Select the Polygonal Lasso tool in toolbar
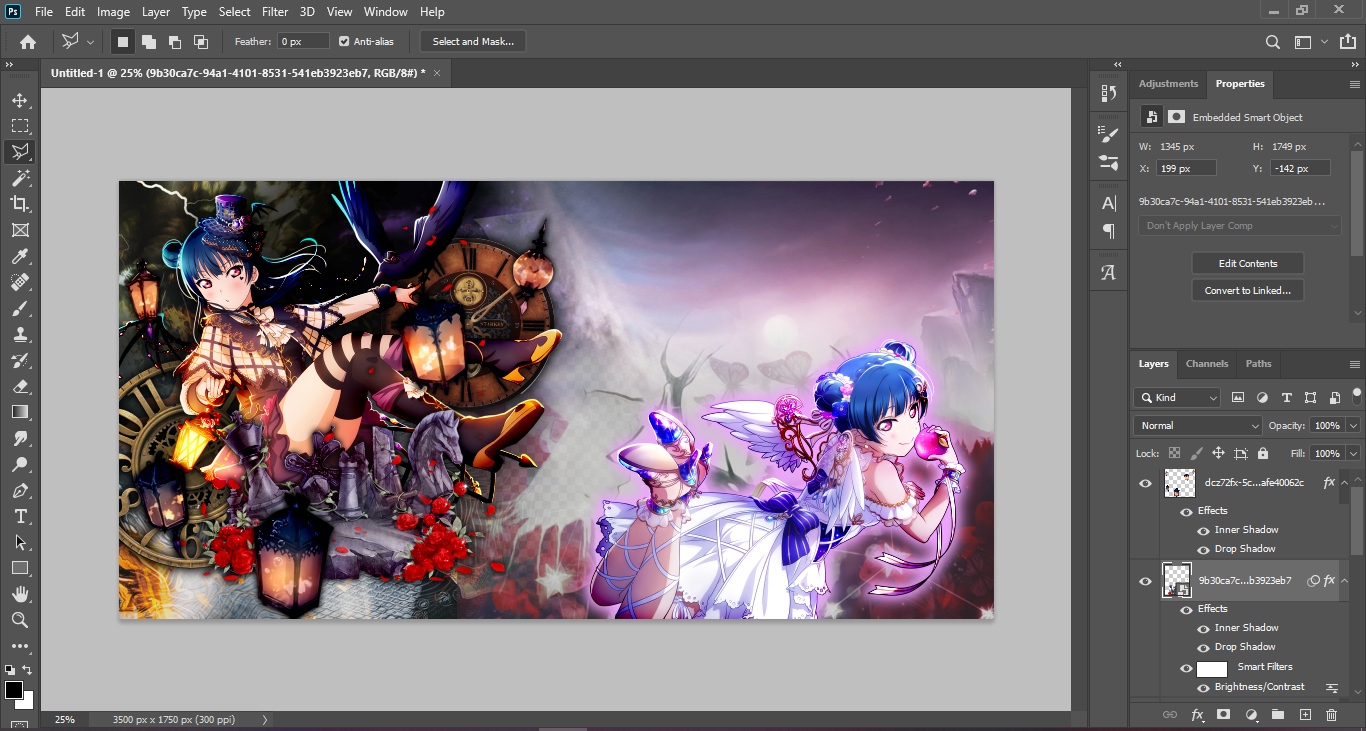This screenshot has width=1366, height=731. (19, 152)
